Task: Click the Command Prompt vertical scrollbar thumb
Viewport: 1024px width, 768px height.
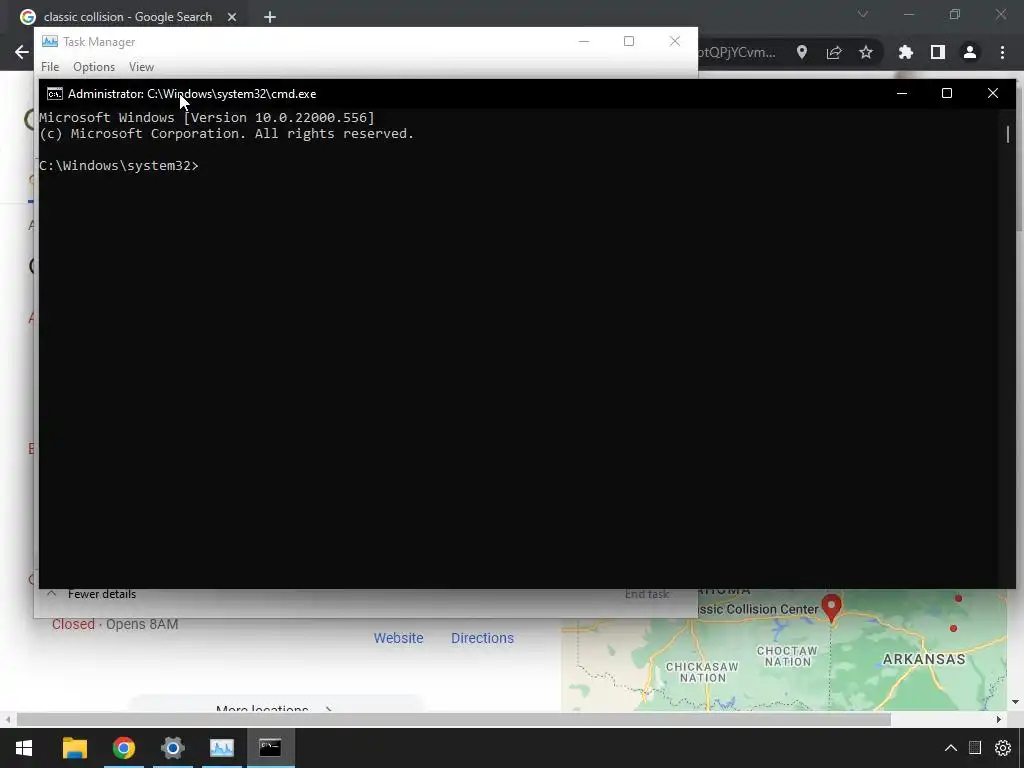Action: [1008, 134]
